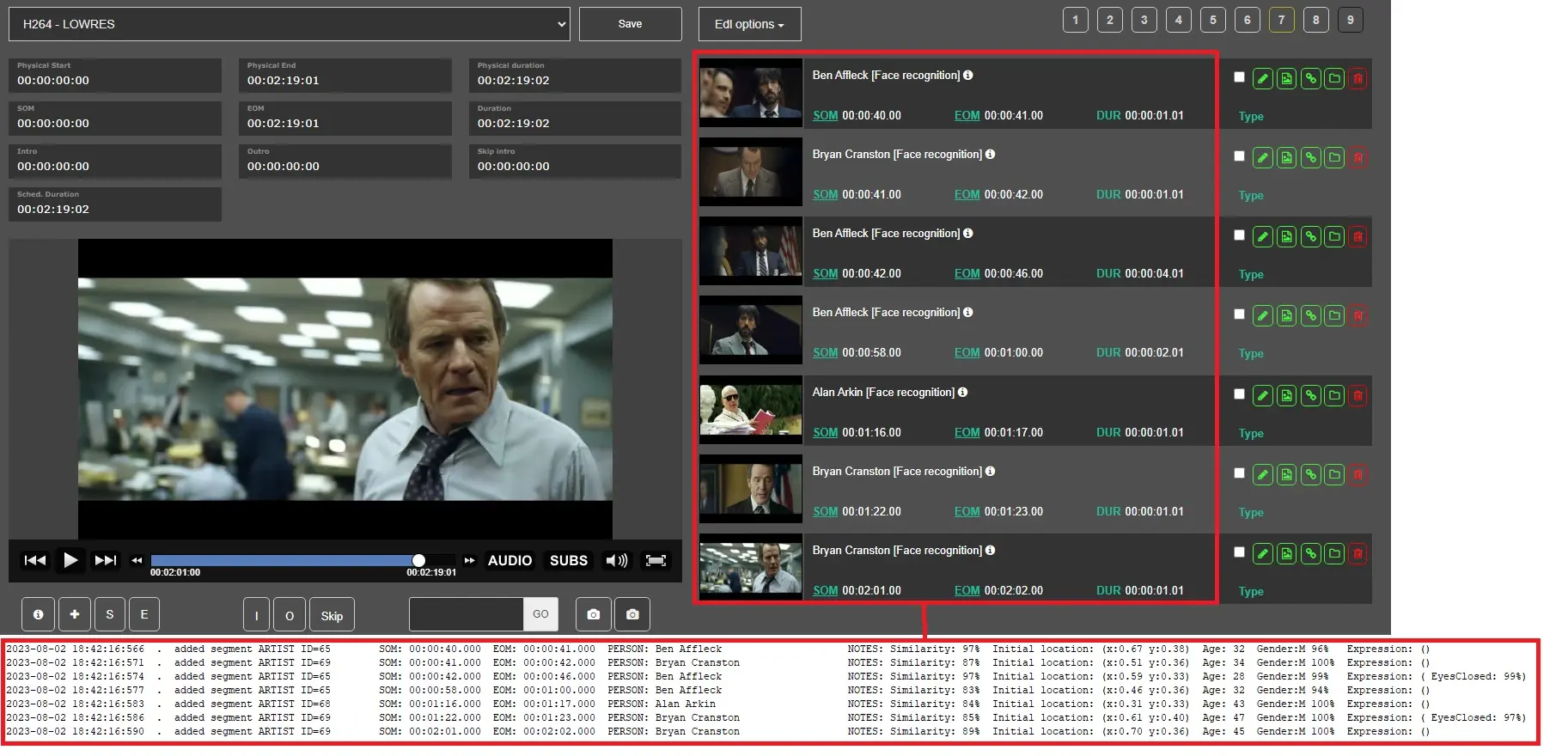This screenshot has width=1568, height=756.
Task: Click the video seek bar handle
Action: pos(418,561)
